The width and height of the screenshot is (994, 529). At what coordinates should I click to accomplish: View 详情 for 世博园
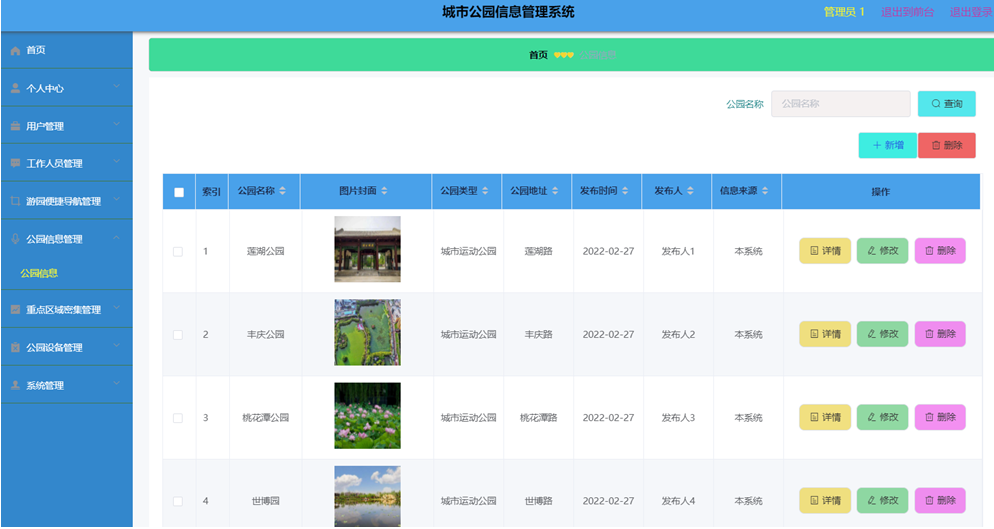pos(825,500)
